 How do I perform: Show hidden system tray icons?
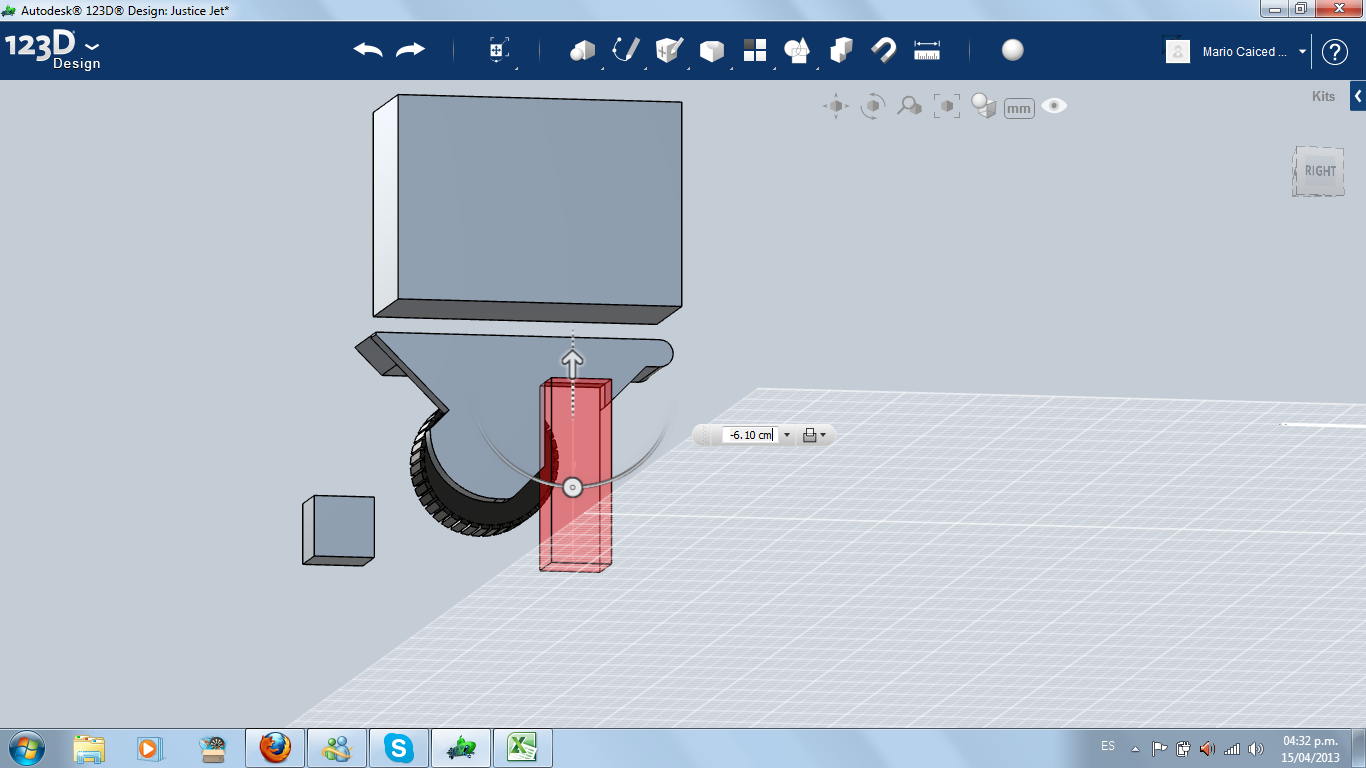1135,748
